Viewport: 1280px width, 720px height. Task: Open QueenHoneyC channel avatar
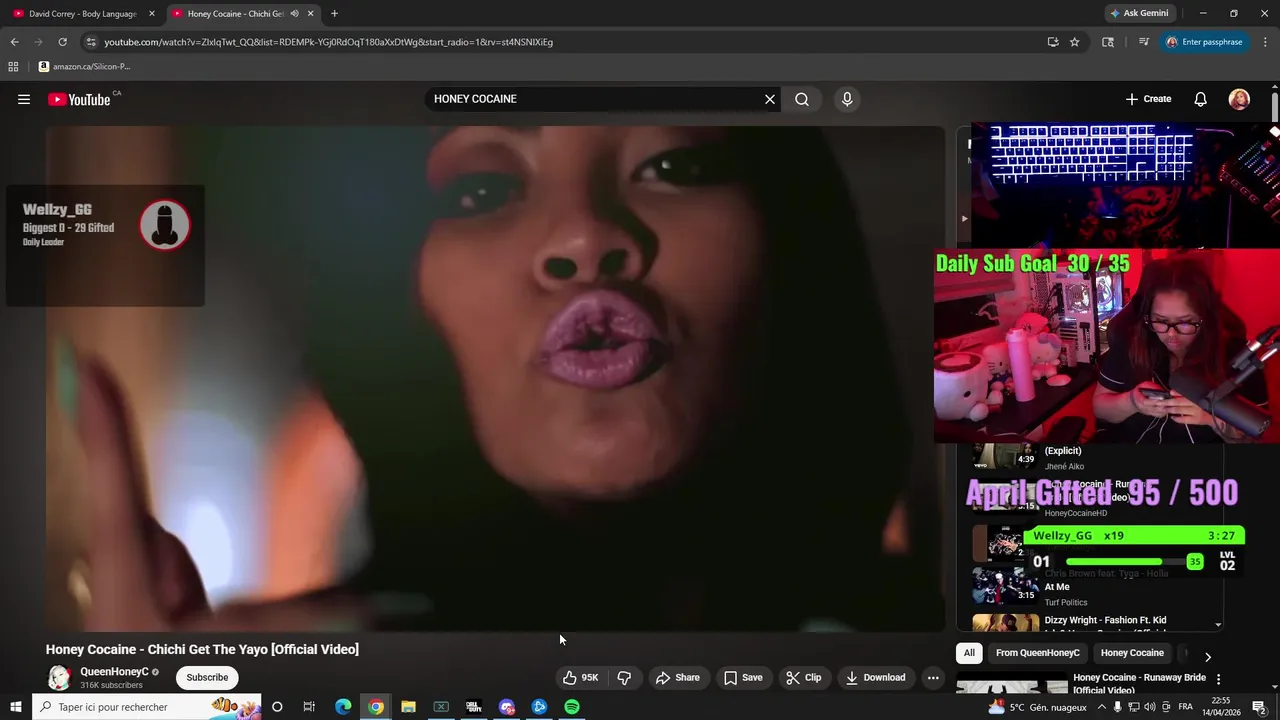coord(59,678)
